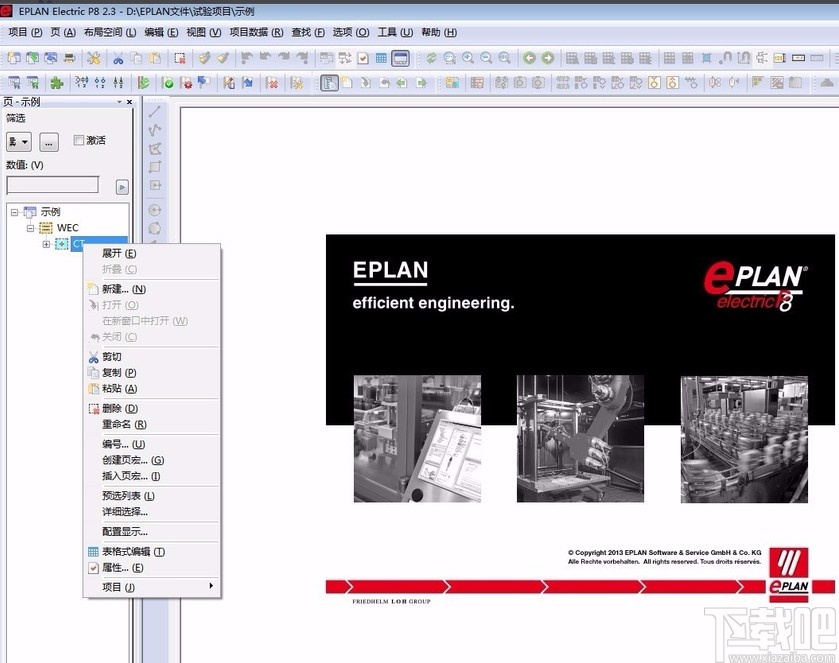Click the red X icon in second toolbar
Screen dimensions: 839x663
pyautogui.click(x=272, y=82)
